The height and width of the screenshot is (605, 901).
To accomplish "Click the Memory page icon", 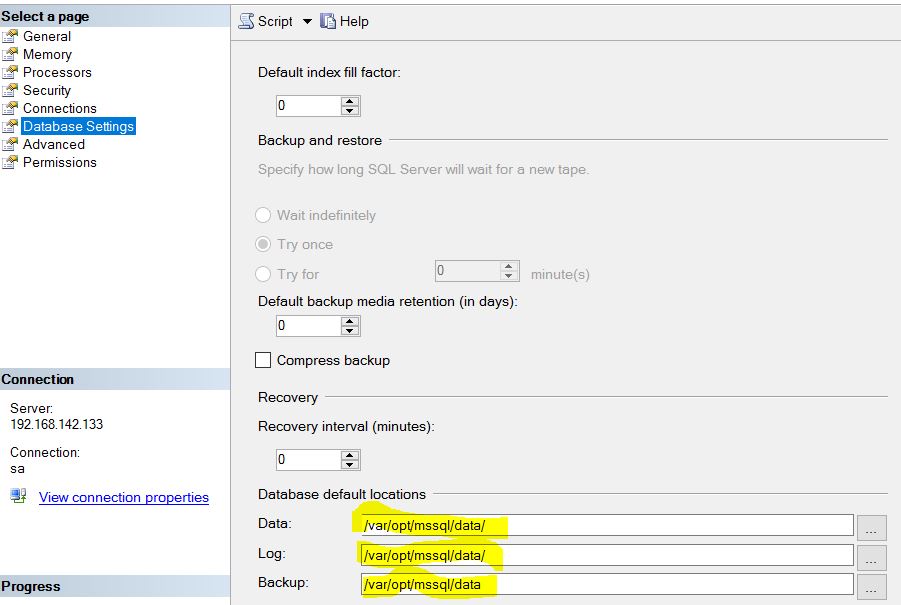I will coord(11,54).
